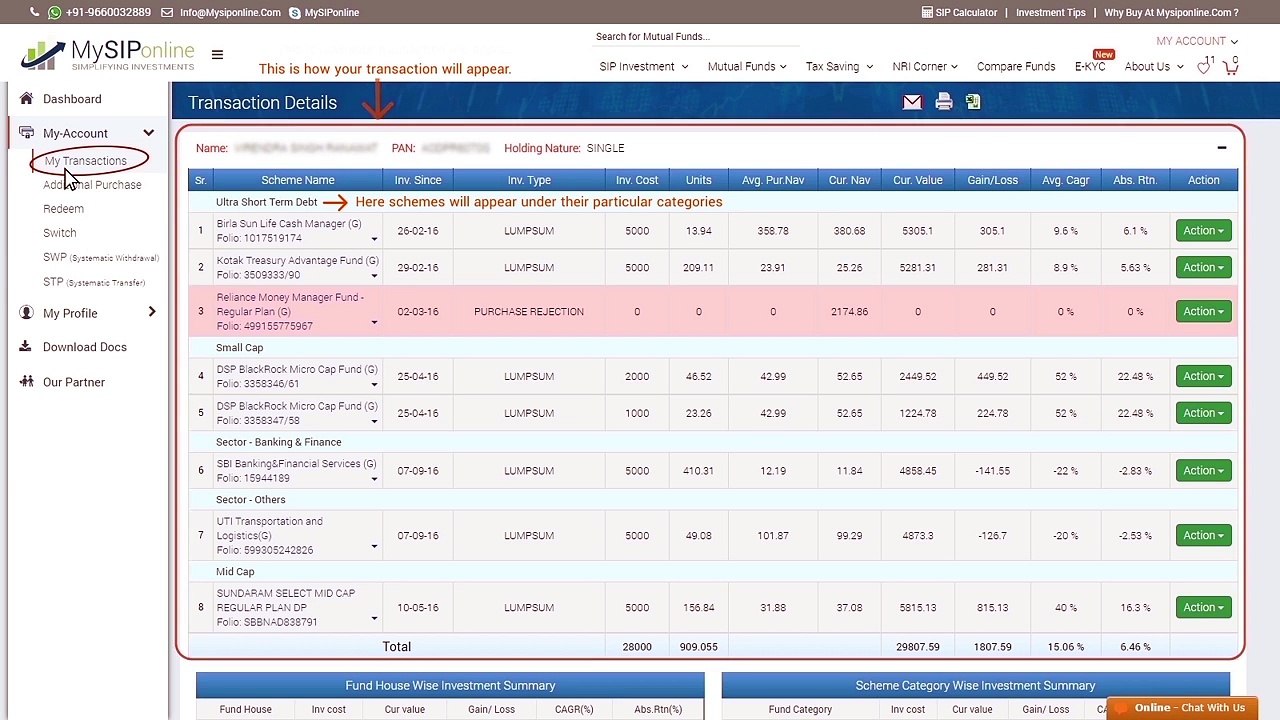
Task: Open Action dropdown for DSP BlackRock row 5
Action: pos(1203,413)
